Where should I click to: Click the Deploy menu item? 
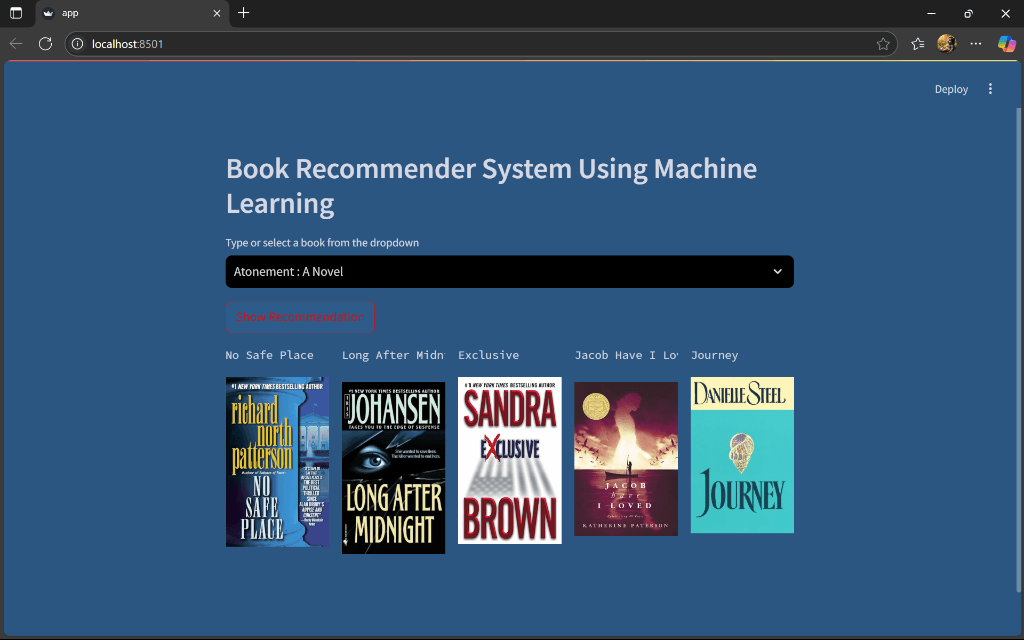coord(950,89)
